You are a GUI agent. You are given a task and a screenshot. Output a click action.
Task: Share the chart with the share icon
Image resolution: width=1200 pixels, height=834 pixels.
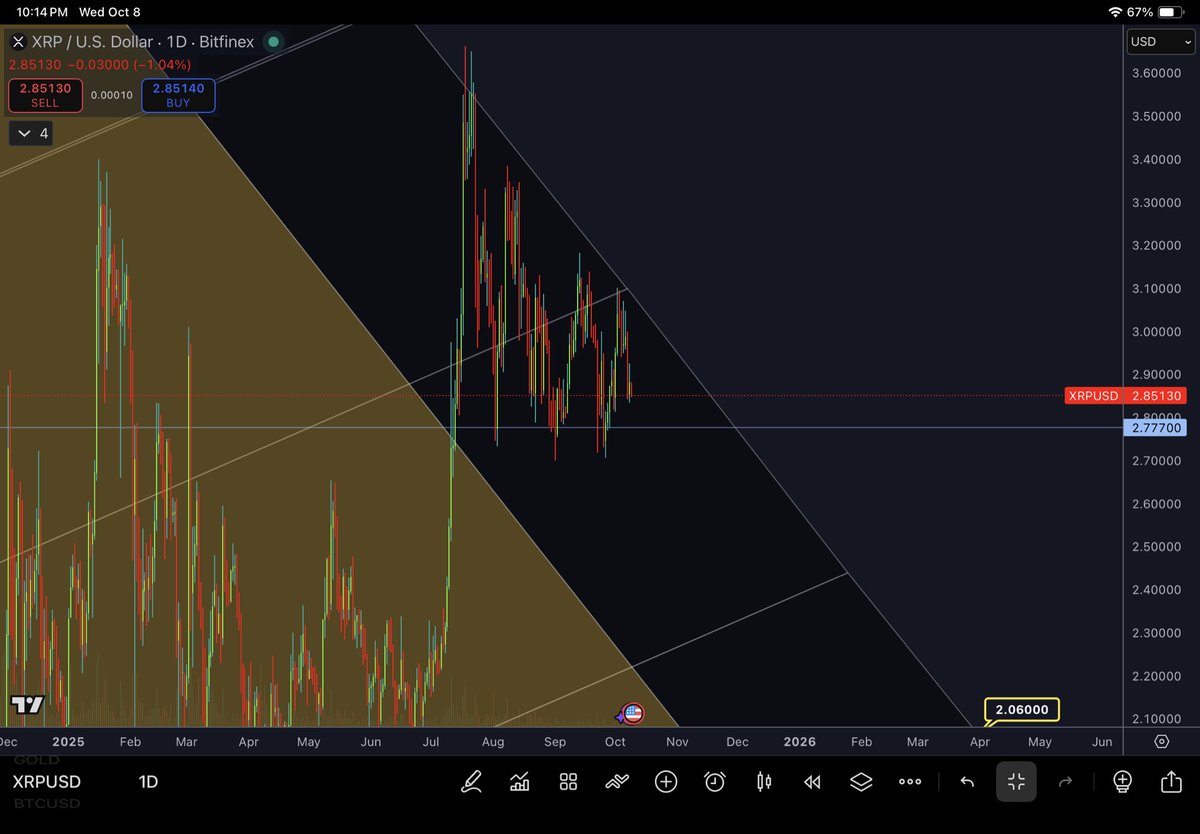coord(1171,782)
